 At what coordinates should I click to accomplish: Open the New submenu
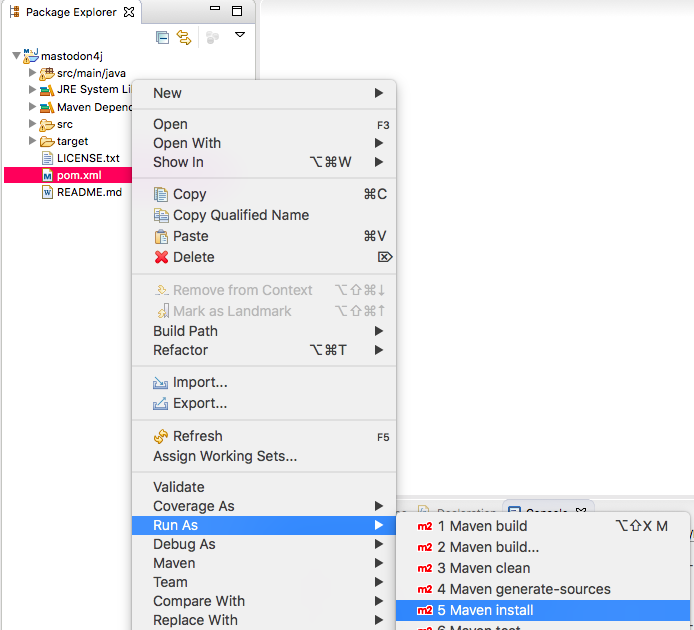(x=264, y=93)
